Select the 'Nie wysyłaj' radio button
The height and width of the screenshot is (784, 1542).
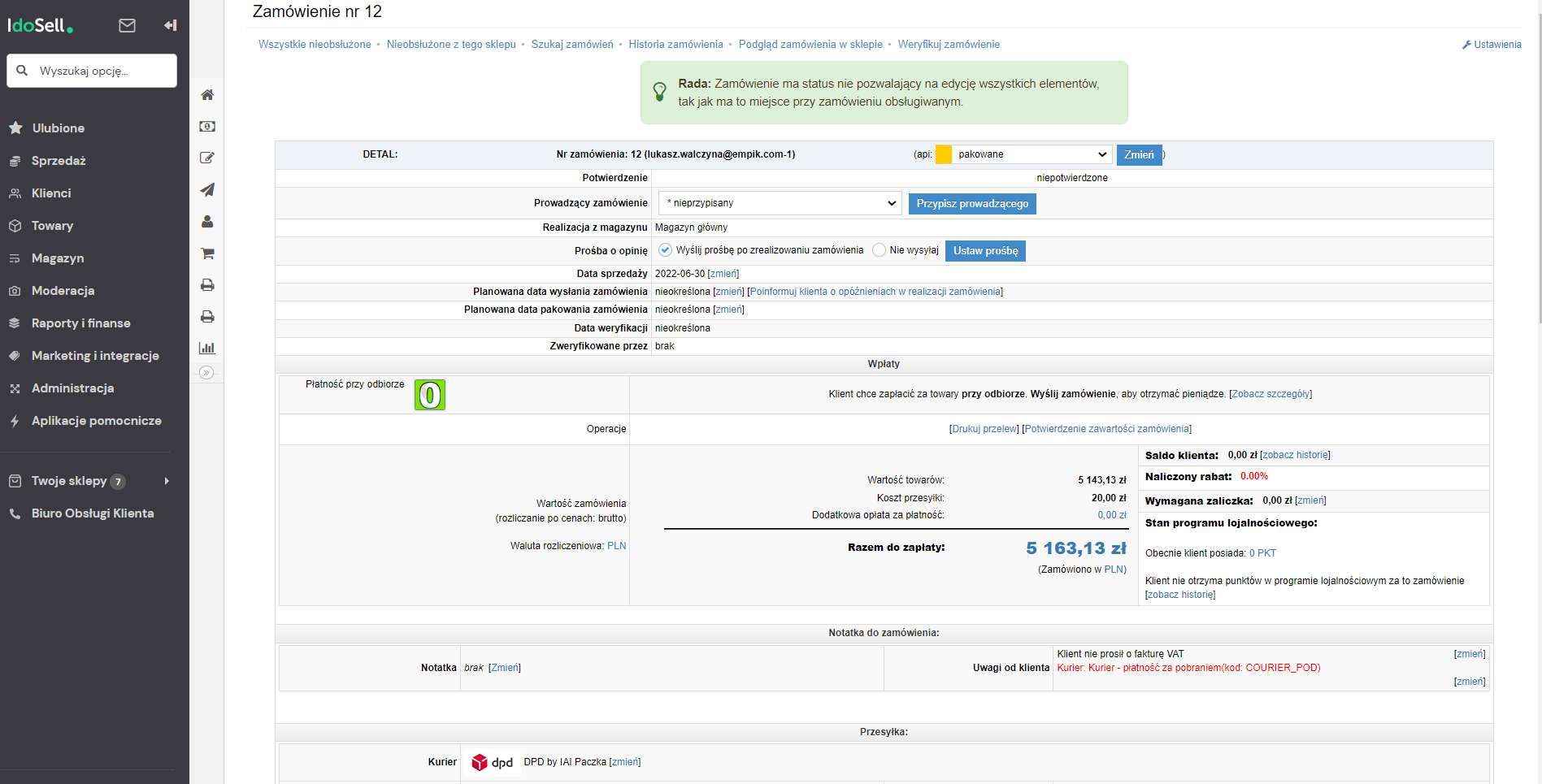coord(879,250)
